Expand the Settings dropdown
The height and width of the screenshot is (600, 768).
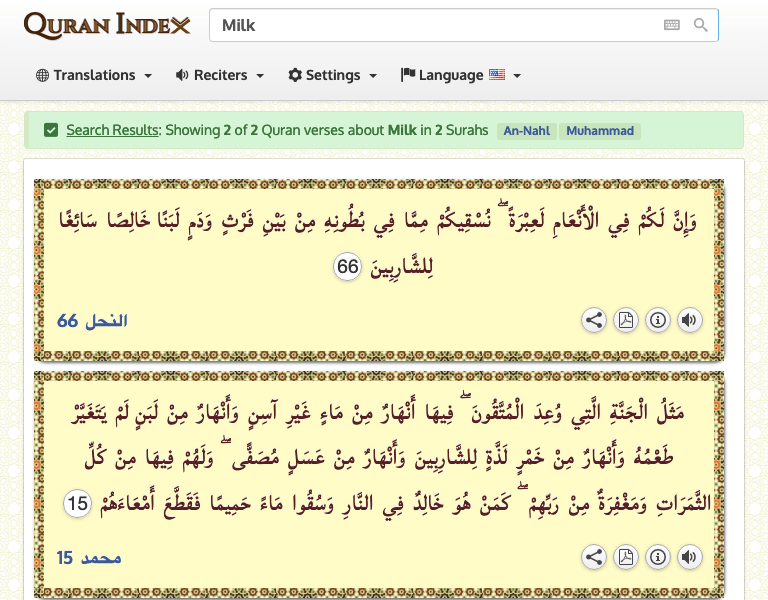point(333,75)
